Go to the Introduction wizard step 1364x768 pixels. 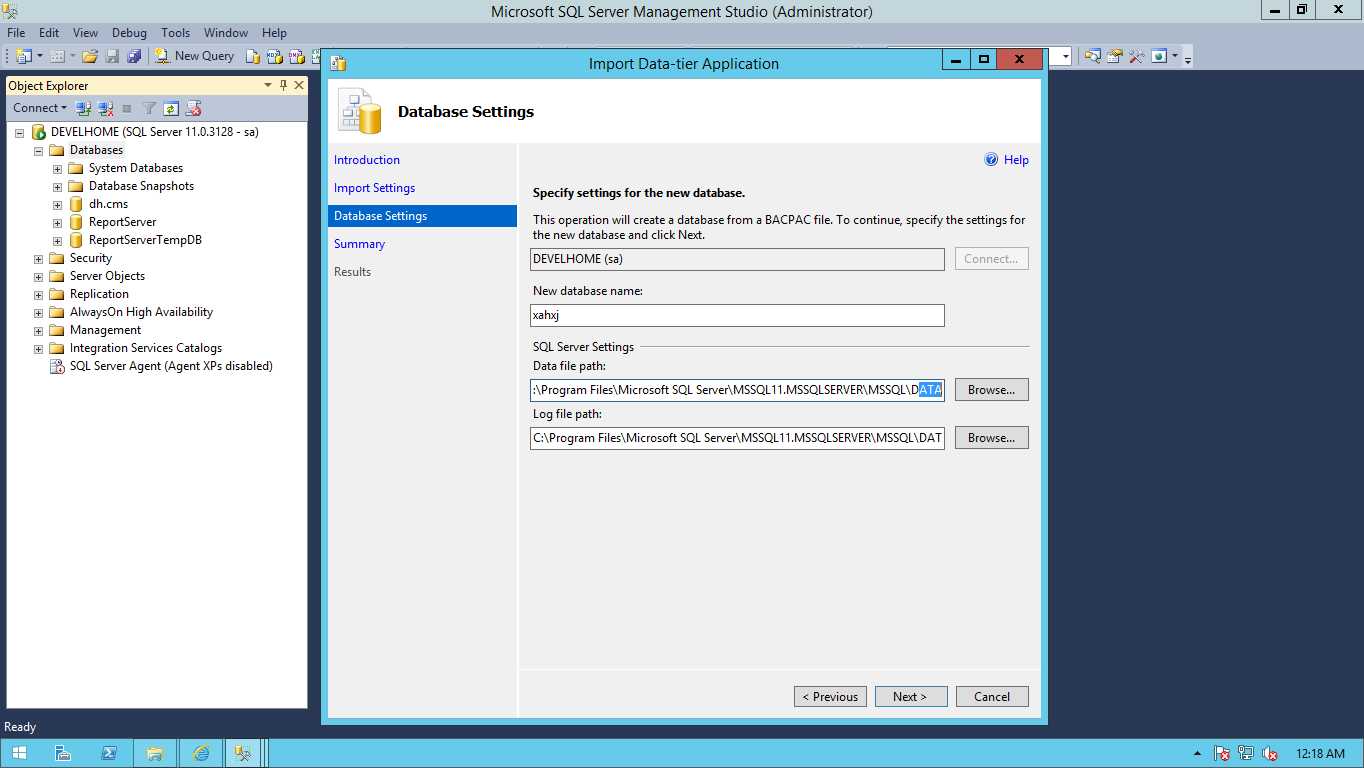[x=367, y=160]
